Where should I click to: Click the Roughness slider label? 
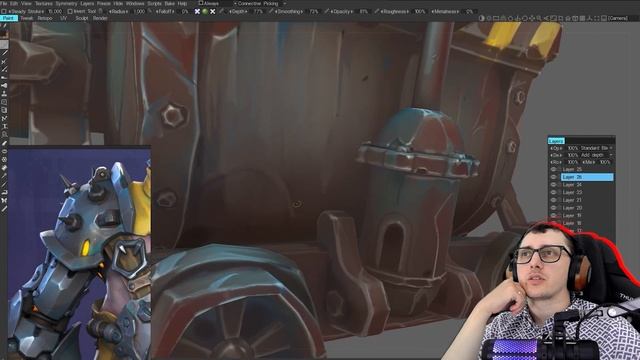pyautogui.click(x=395, y=11)
